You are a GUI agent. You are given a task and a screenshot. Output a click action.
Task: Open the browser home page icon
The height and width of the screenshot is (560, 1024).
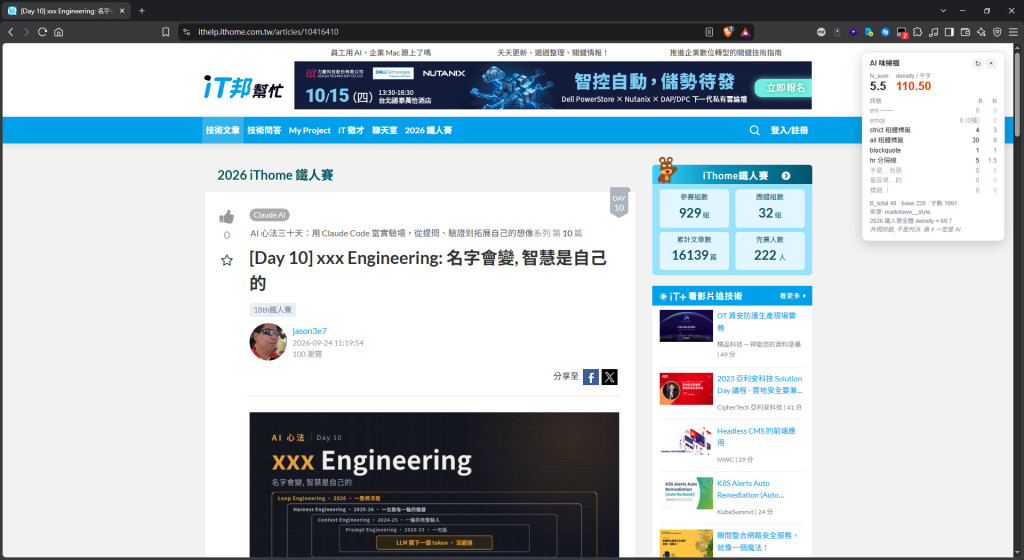pyautogui.click(x=59, y=31)
